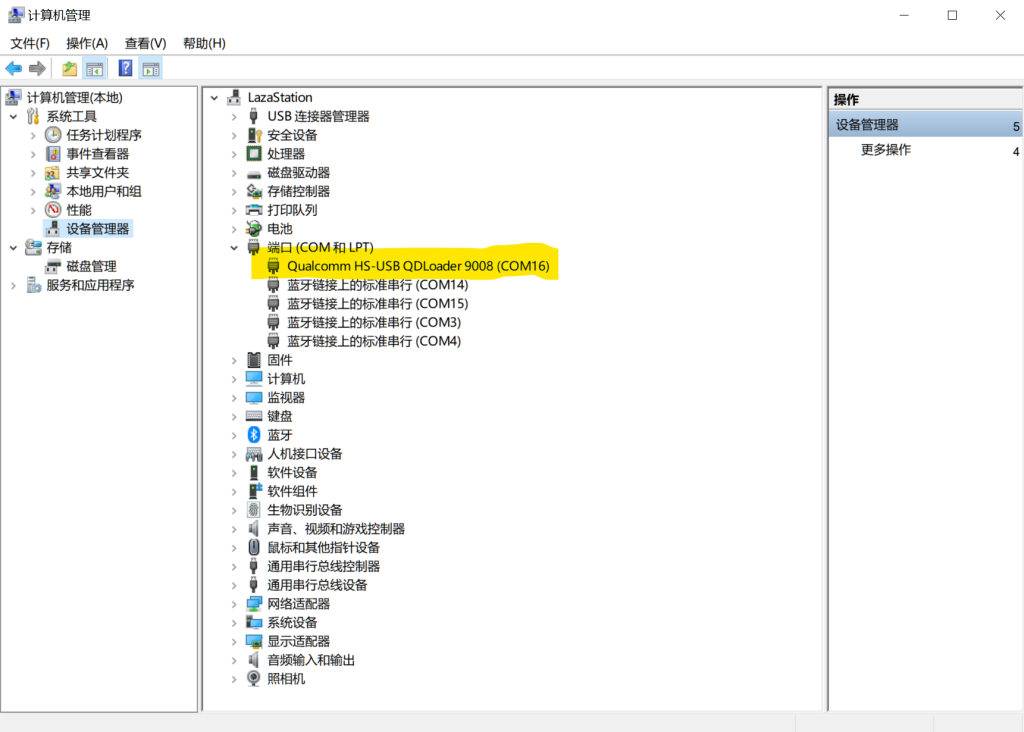Click the back arrow in the toolbar

pos(14,69)
